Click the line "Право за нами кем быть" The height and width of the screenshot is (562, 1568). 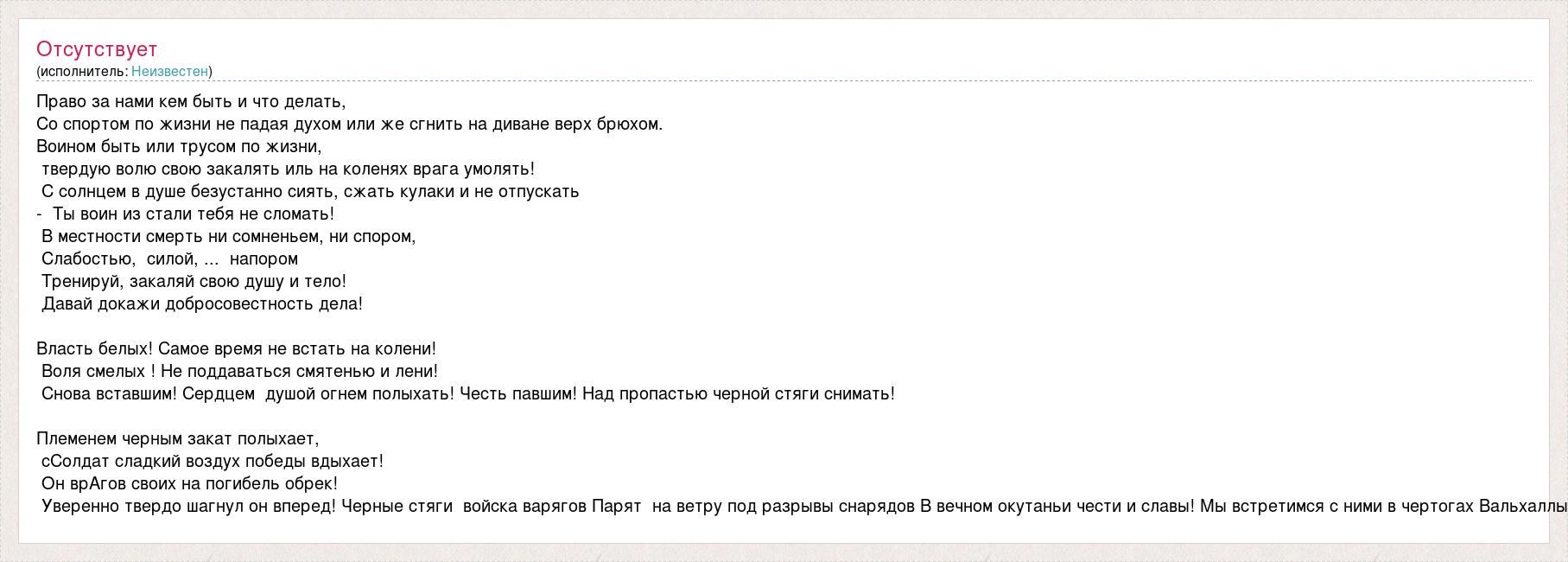[191, 102]
